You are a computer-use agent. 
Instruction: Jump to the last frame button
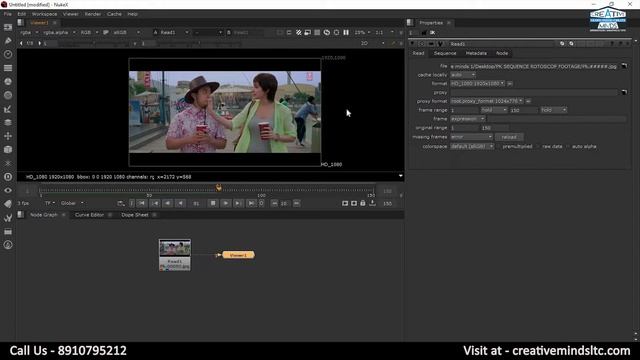(251, 203)
